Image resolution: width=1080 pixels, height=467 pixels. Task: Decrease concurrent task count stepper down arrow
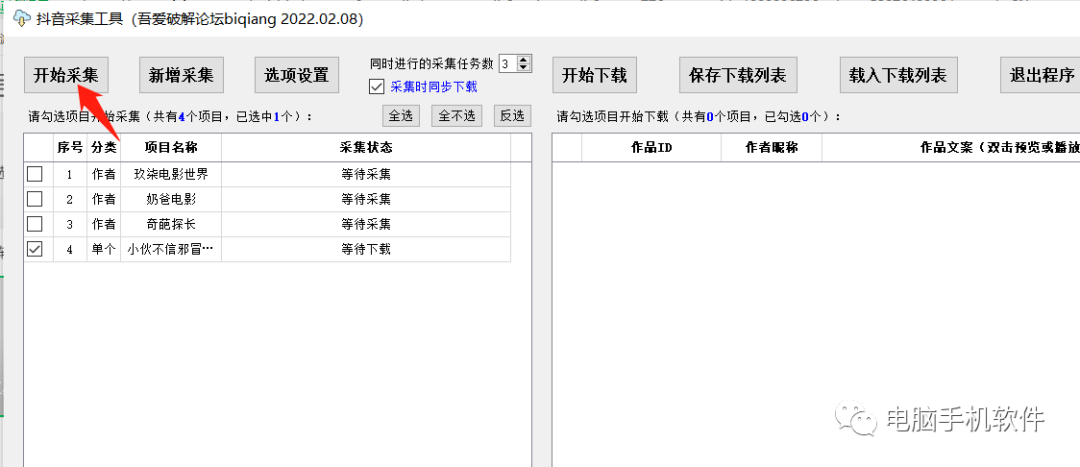pyautogui.click(x=523, y=68)
